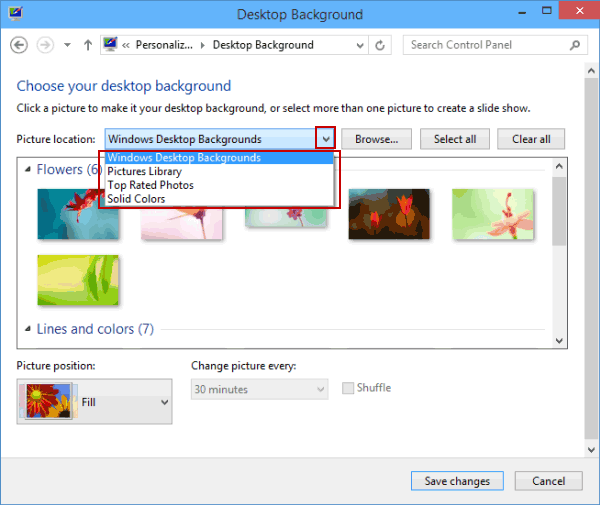Open the Picture position Fill dropdown

[x=94, y=402]
